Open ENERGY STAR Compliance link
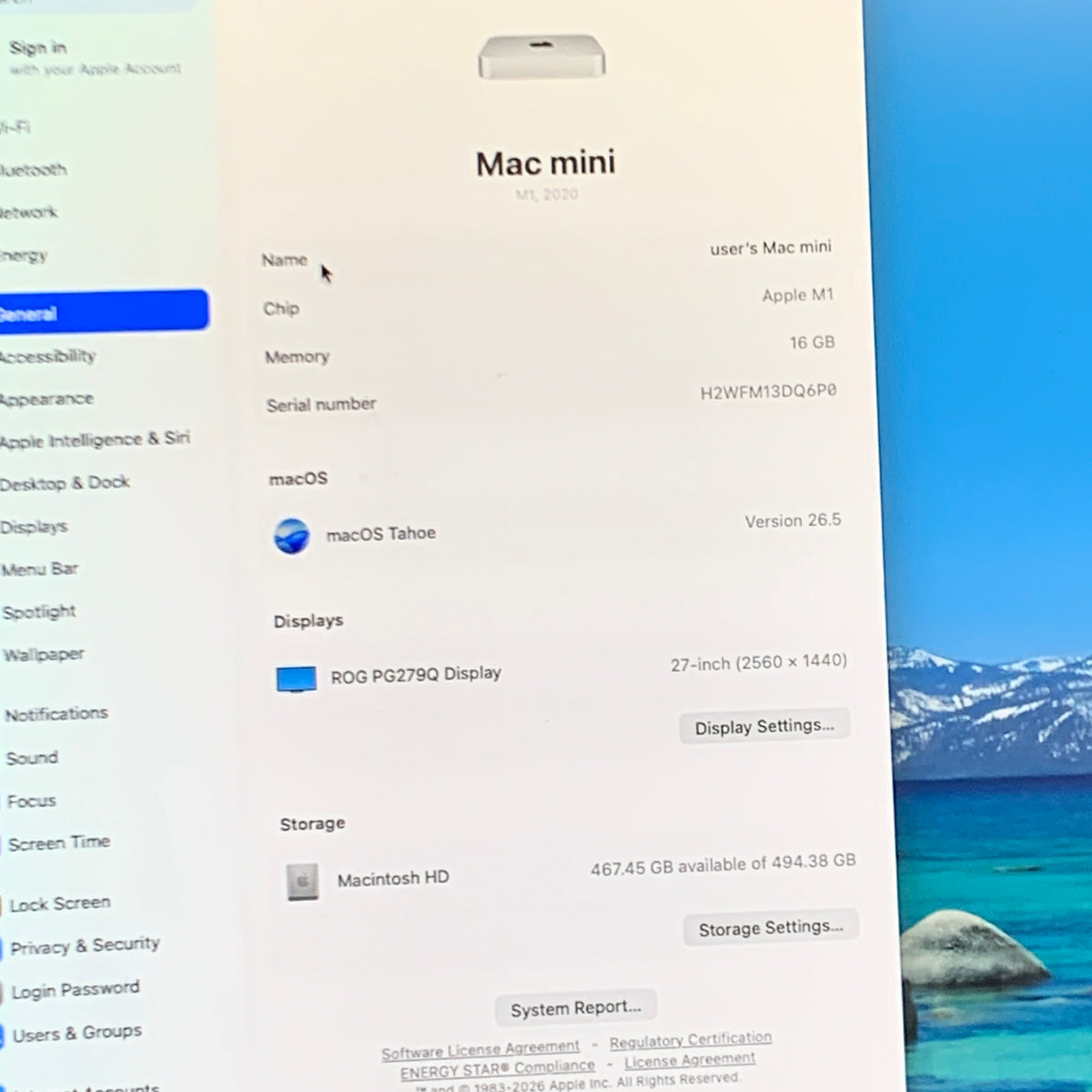The image size is (1092, 1092). 498,1069
